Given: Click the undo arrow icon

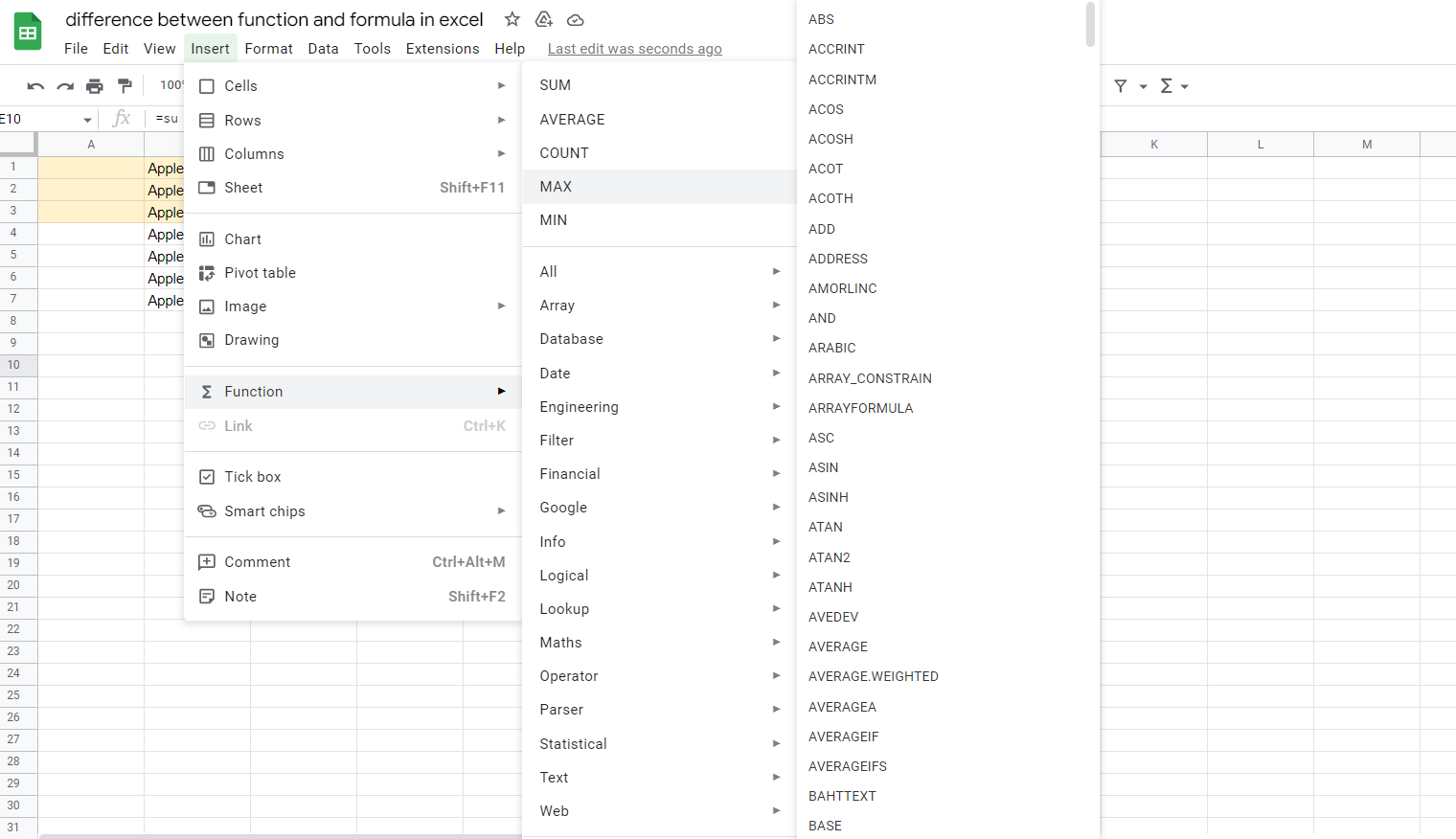Looking at the screenshot, I should coord(35,86).
